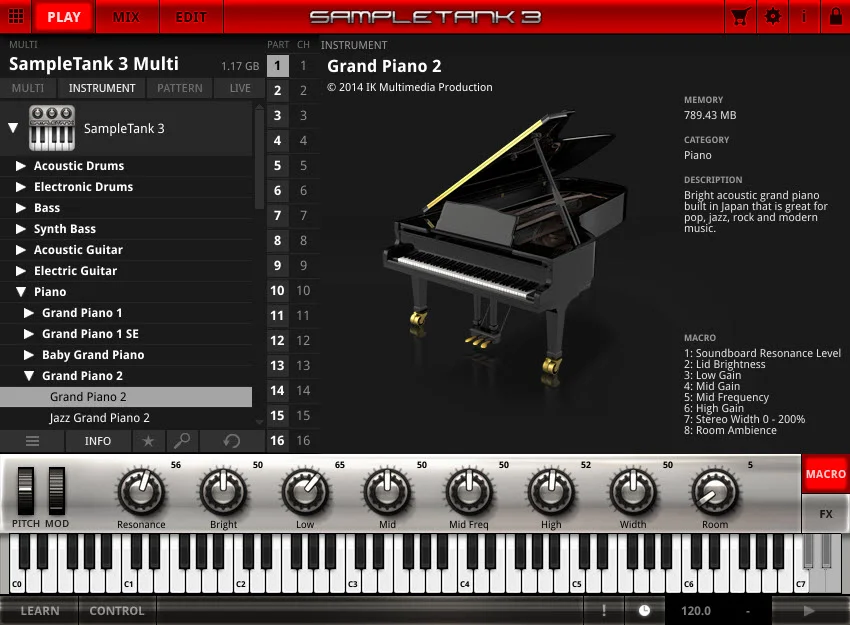
Task: Toggle the MACRO panel button
Action: pos(825,473)
